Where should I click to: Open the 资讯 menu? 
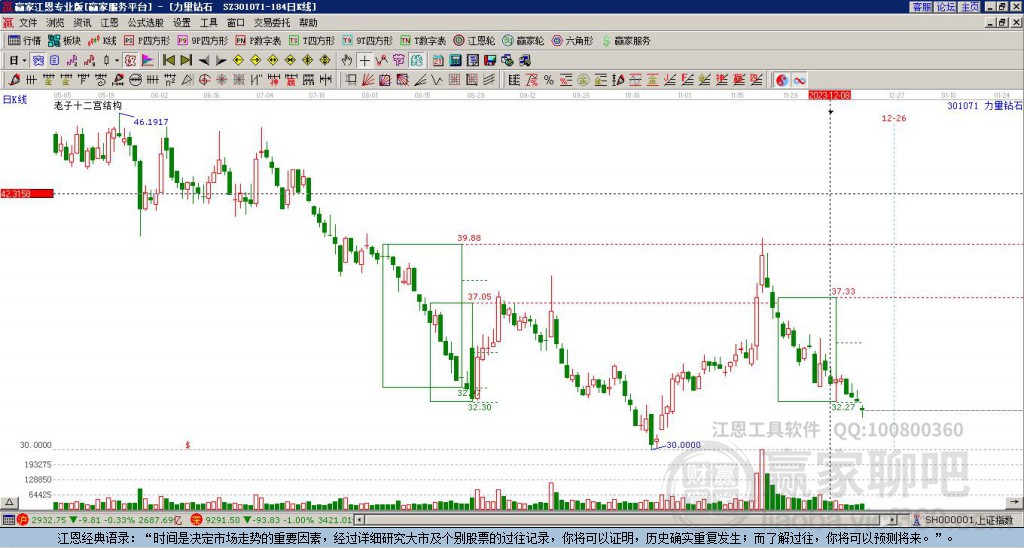[x=82, y=23]
